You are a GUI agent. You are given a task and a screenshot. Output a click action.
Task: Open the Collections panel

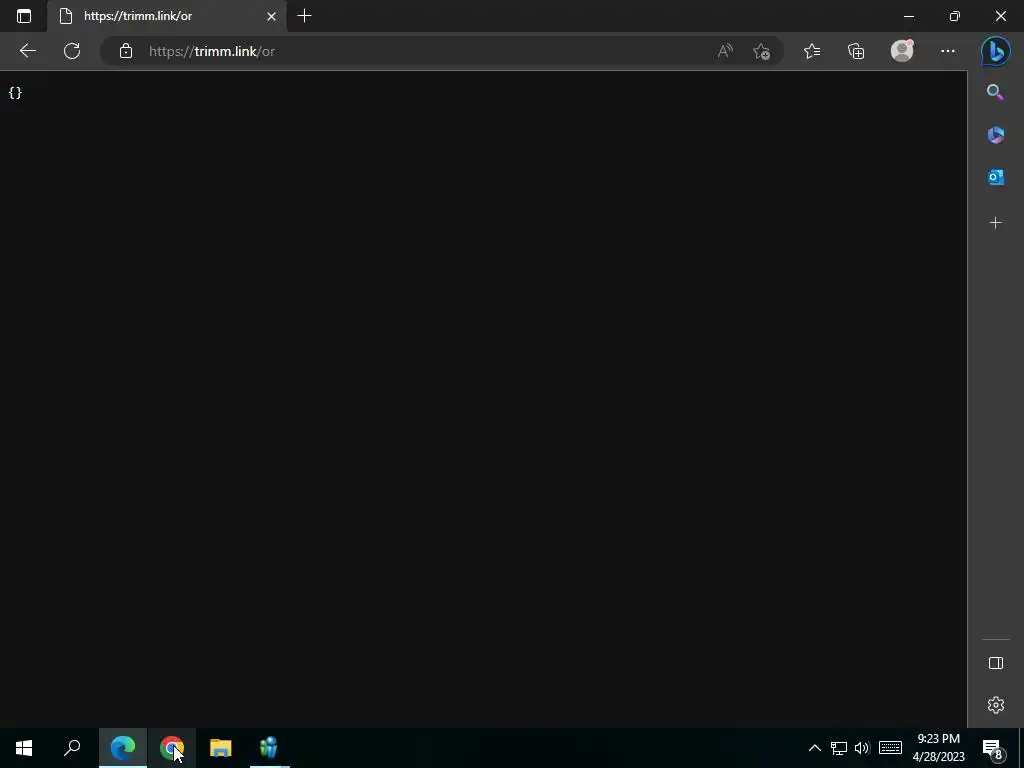click(x=856, y=51)
